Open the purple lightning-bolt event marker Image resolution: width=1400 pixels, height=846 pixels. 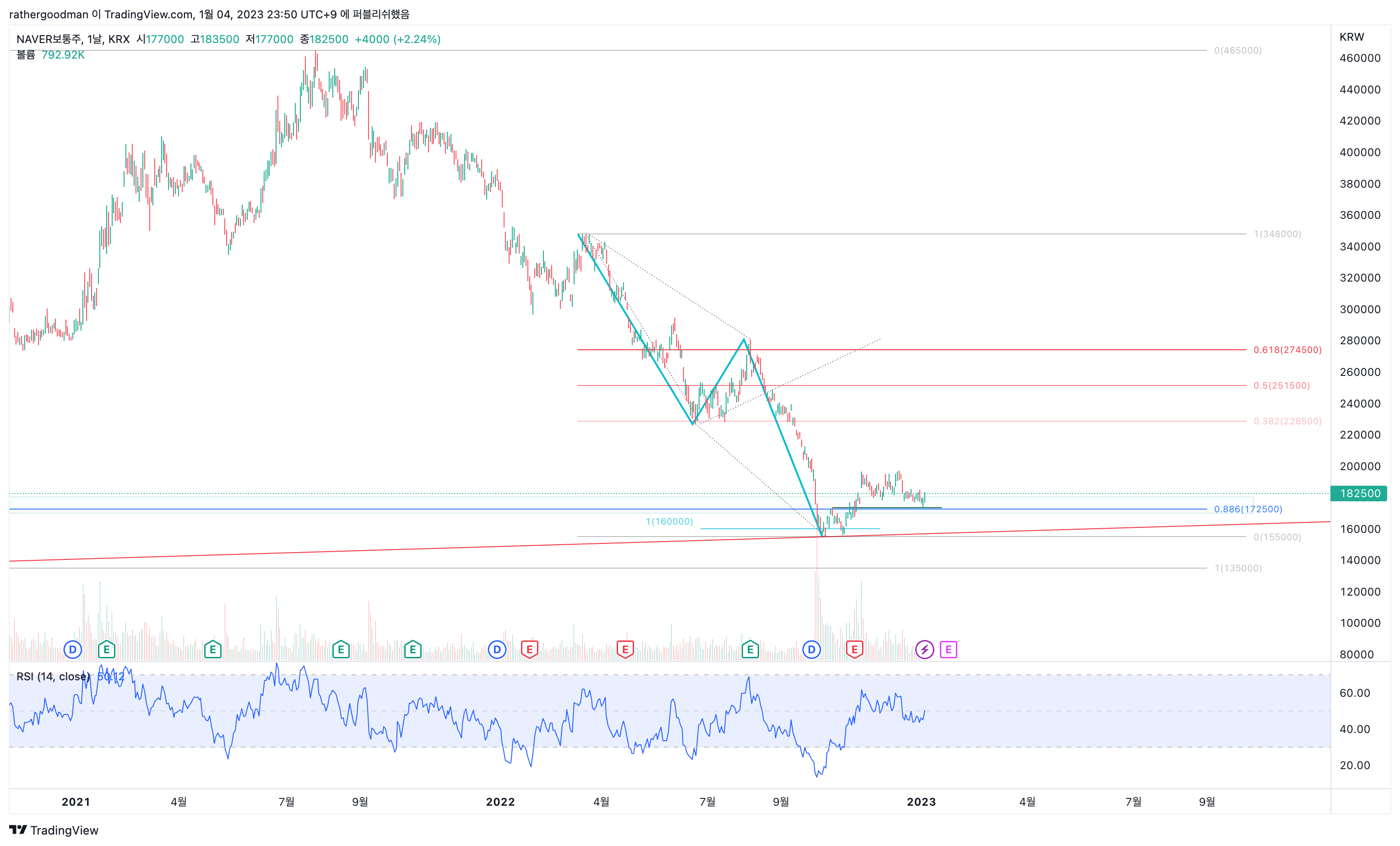click(924, 650)
